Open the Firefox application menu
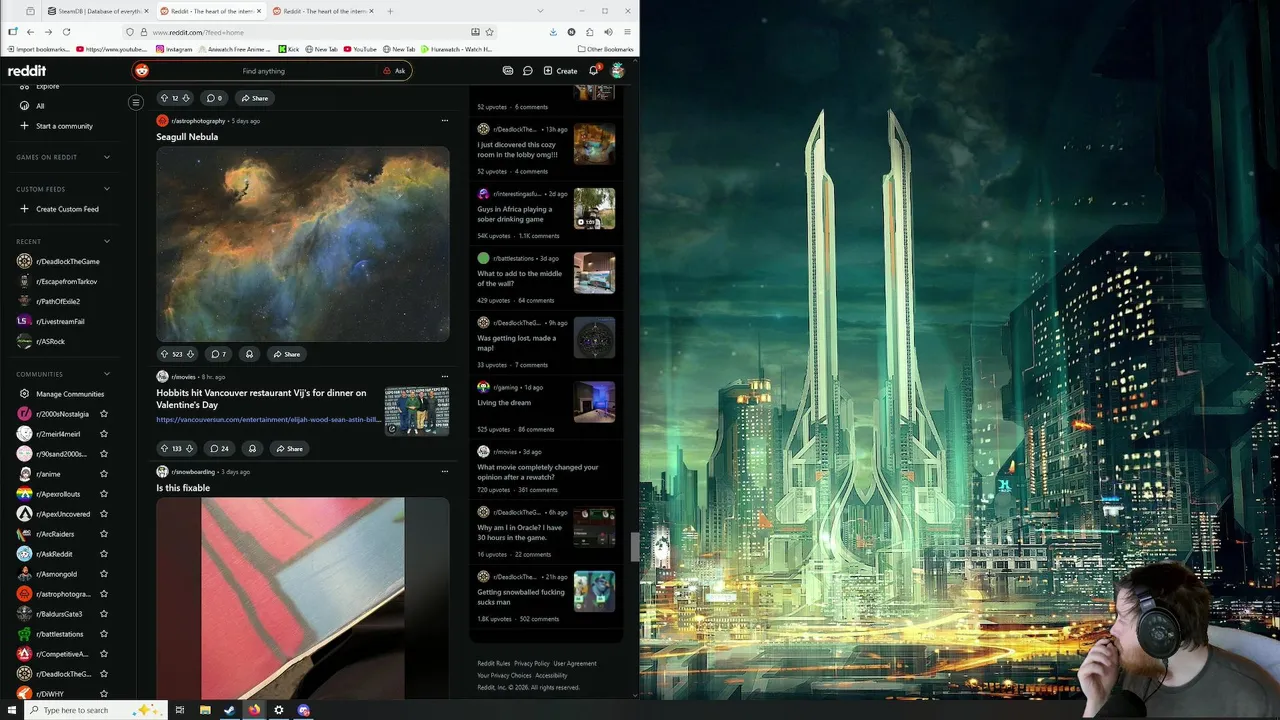This screenshot has height=720, width=1280. click(627, 32)
